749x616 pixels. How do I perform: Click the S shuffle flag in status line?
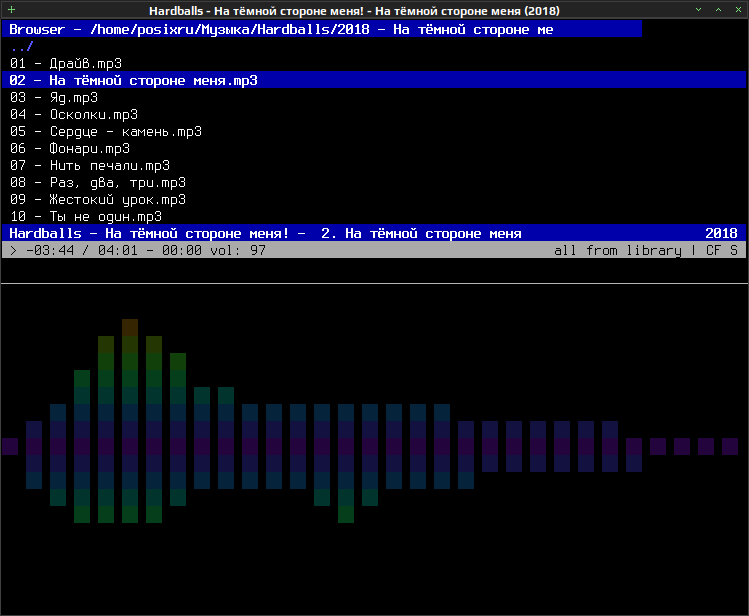click(734, 251)
